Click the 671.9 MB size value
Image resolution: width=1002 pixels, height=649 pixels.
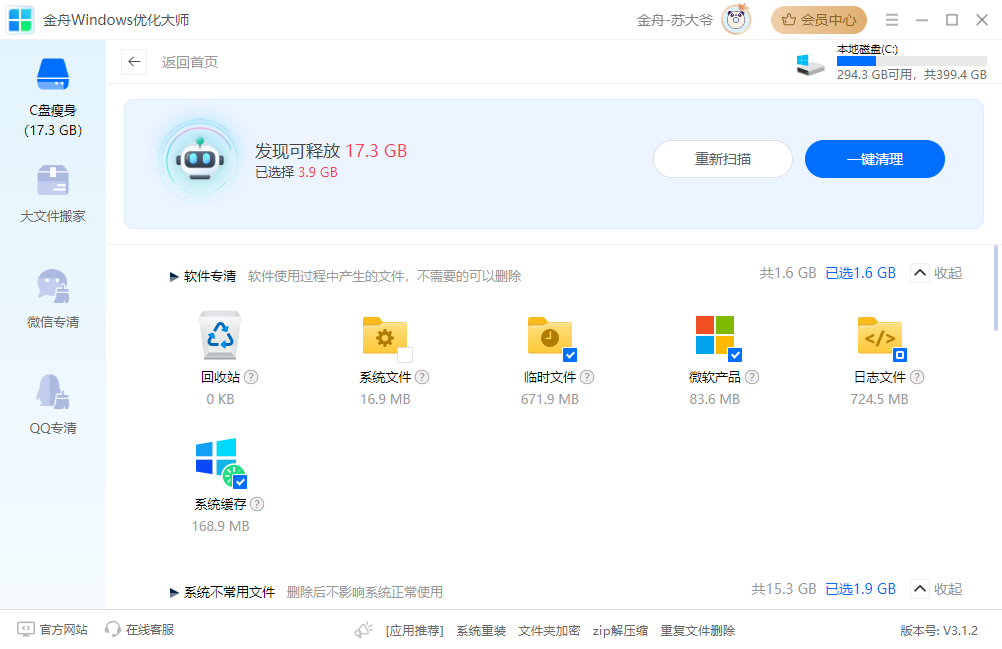[x=550, y=399]
